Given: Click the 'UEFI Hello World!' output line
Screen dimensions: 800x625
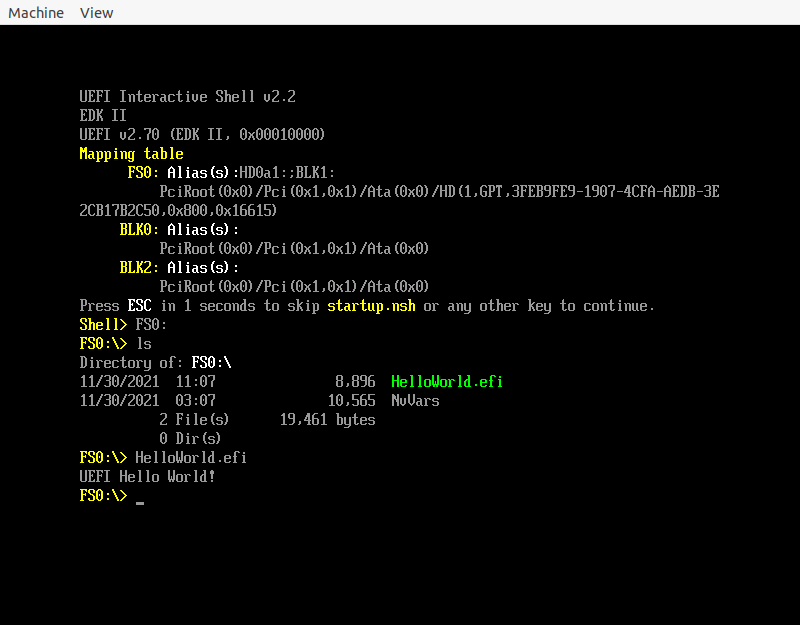Looking at the screenshot, I should tap(147, 477).
